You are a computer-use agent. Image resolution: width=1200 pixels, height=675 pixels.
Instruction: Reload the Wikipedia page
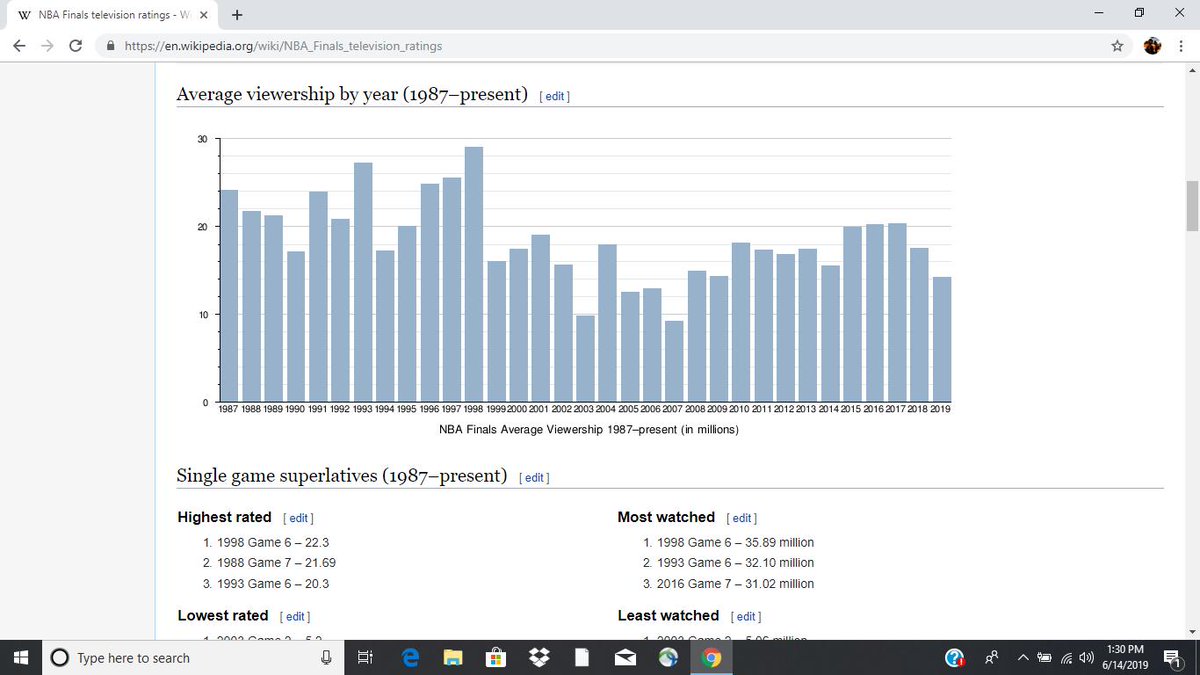[75, 46]
